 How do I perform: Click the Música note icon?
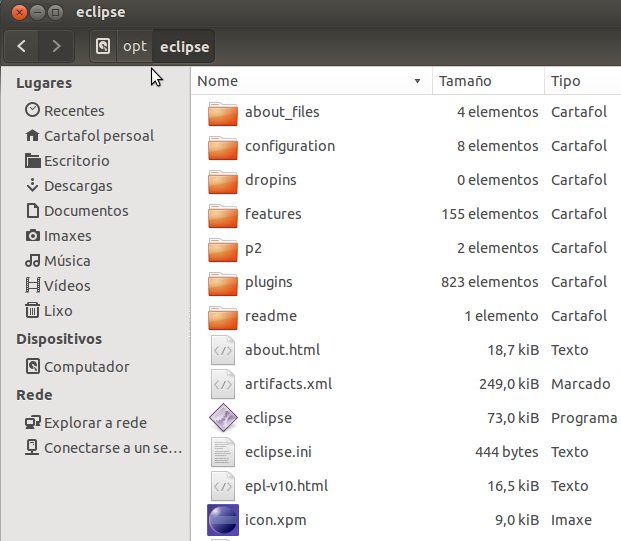coord(32,260)
